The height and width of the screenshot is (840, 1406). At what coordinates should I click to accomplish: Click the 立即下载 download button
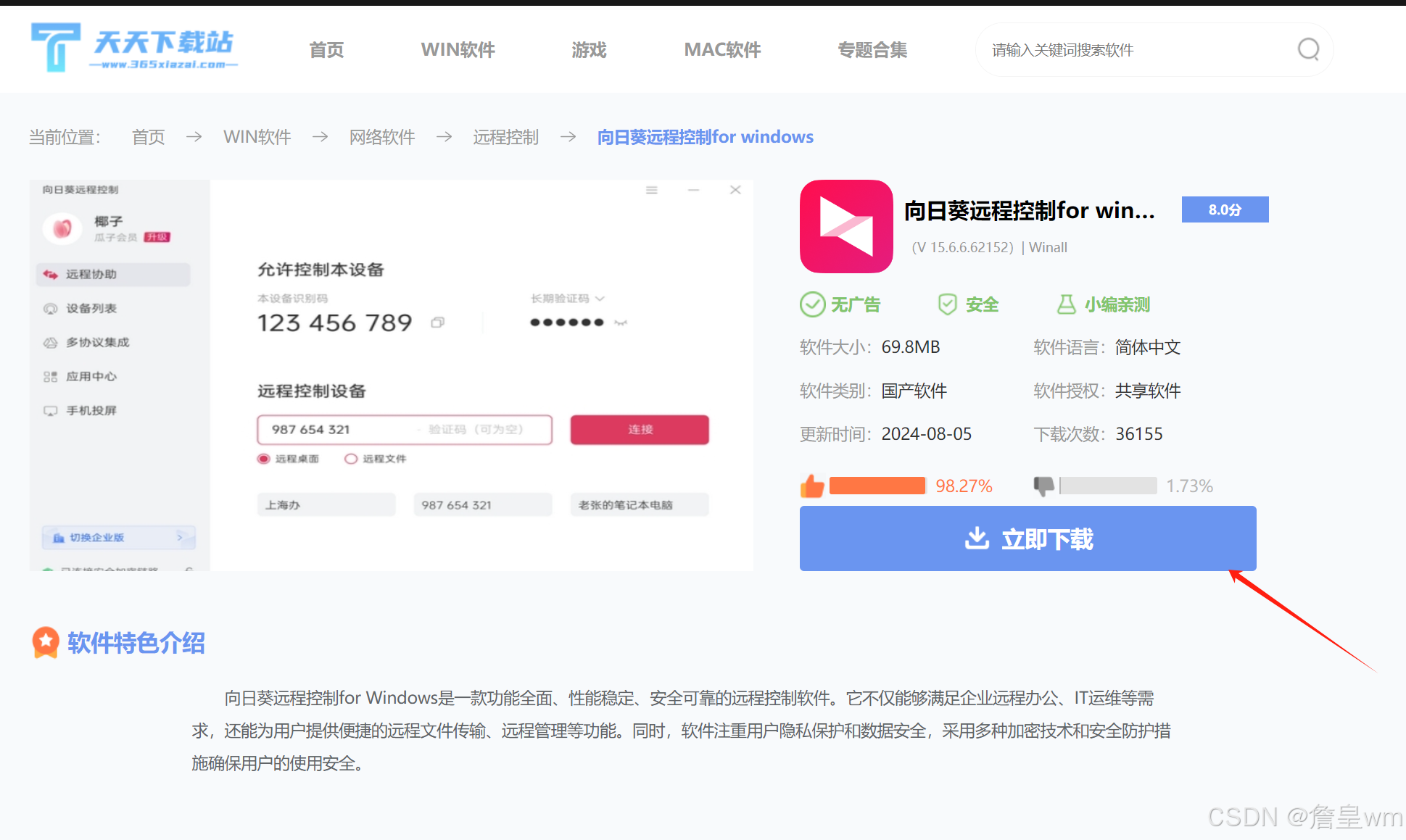point(1027,538)
